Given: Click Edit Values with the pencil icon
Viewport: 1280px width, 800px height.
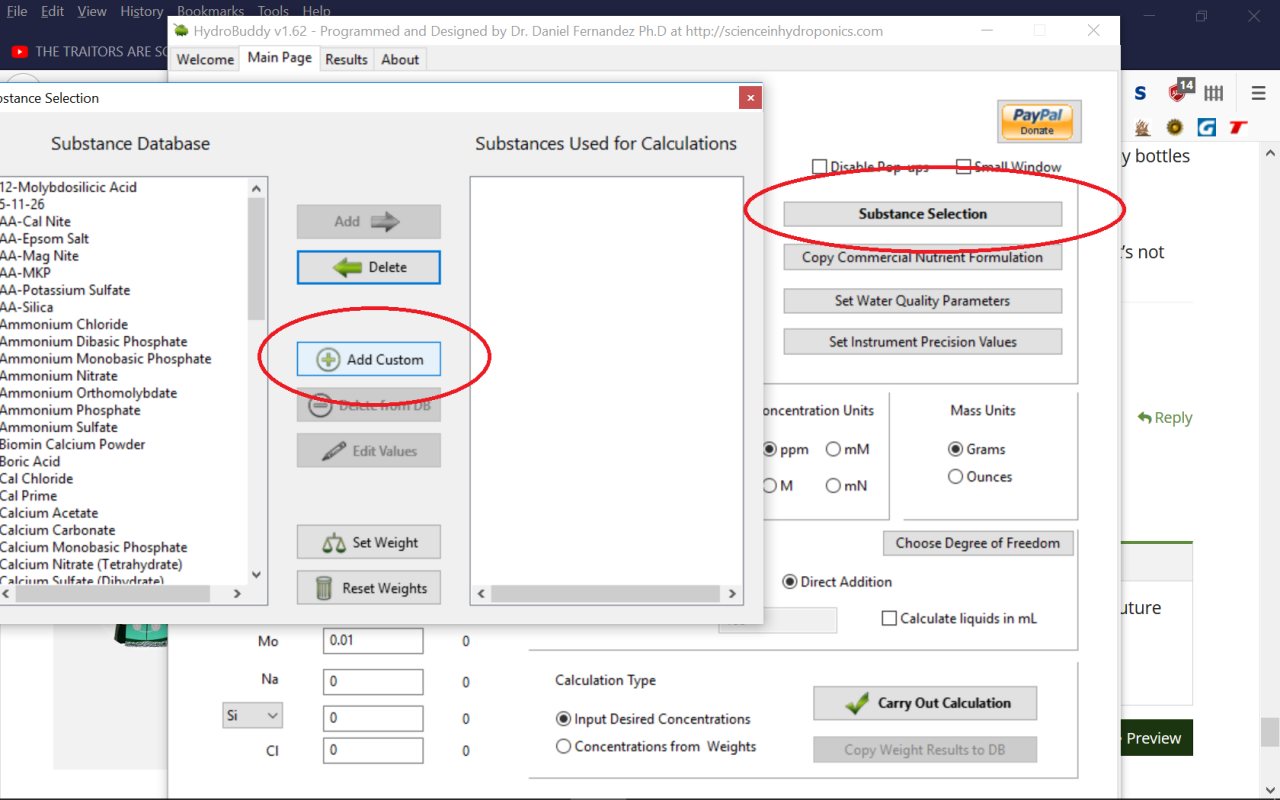Looking at the screenshot, I should [x=369, y=451].
